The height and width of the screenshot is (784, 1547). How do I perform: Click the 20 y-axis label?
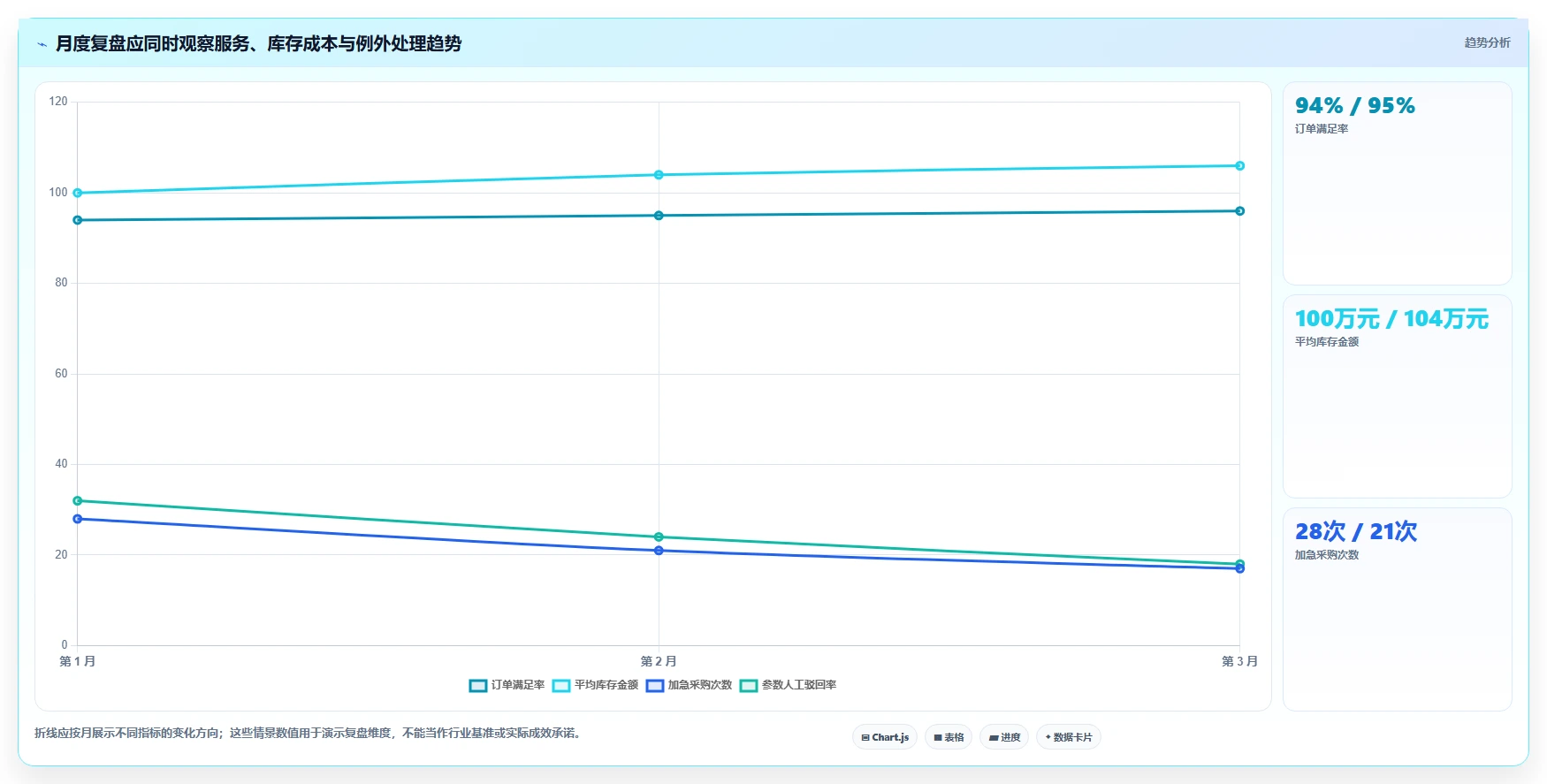point(61,555)
